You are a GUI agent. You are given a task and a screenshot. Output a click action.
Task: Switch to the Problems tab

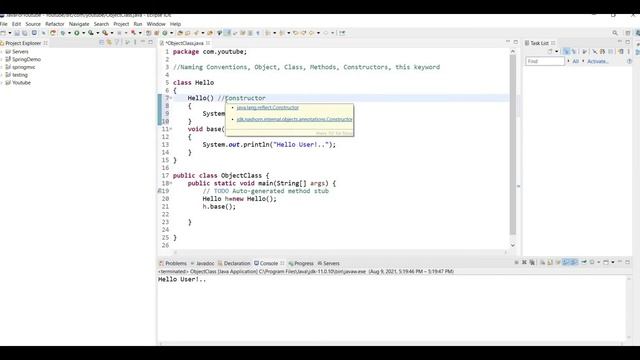pyautogui.click(x=173, y=263)
